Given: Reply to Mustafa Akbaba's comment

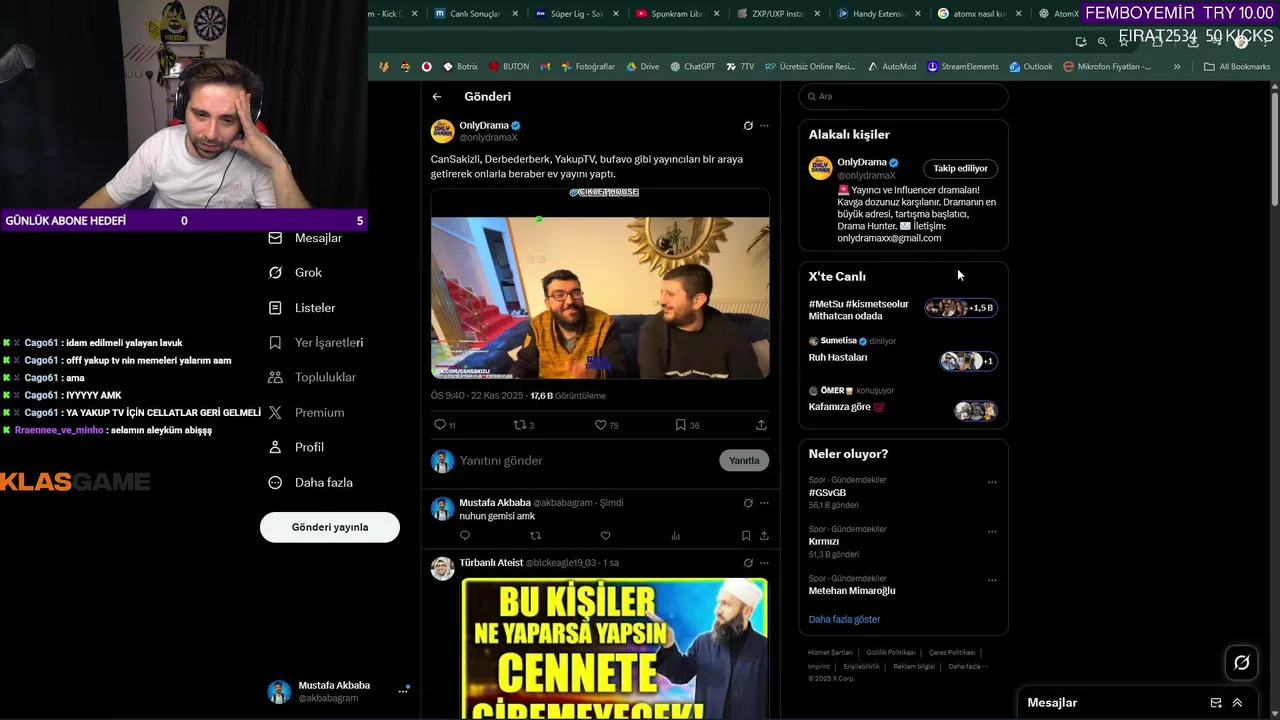Looking at the screenshot, I should pos(465,536).
